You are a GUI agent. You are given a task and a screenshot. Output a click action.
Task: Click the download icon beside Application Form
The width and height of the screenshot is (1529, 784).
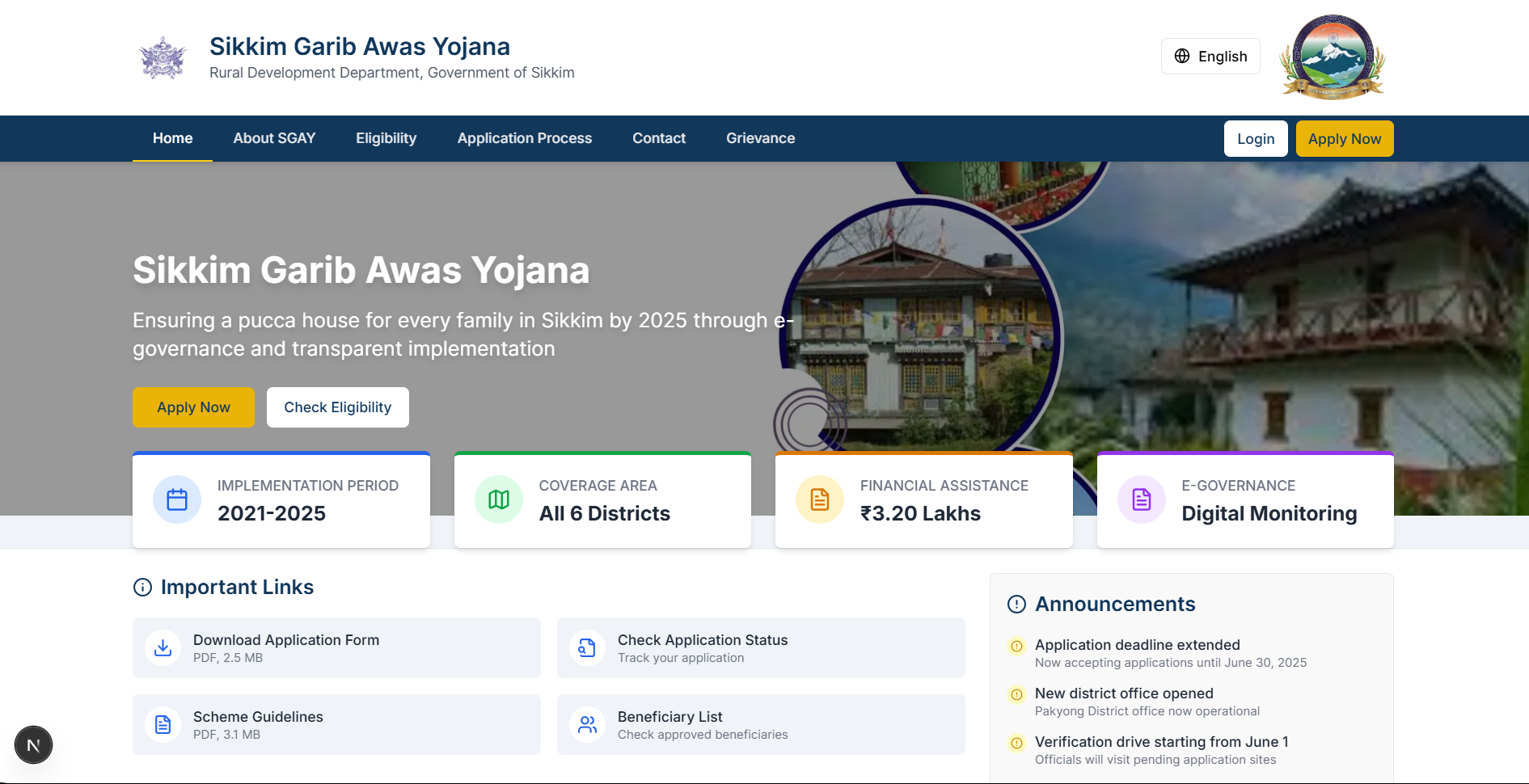[162, 647]
